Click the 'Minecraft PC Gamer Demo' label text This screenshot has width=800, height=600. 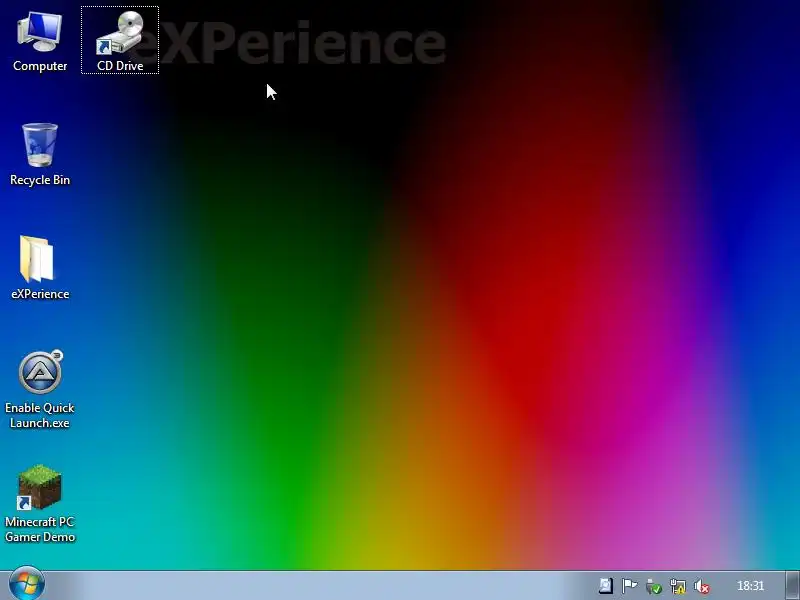coord(40,529)
